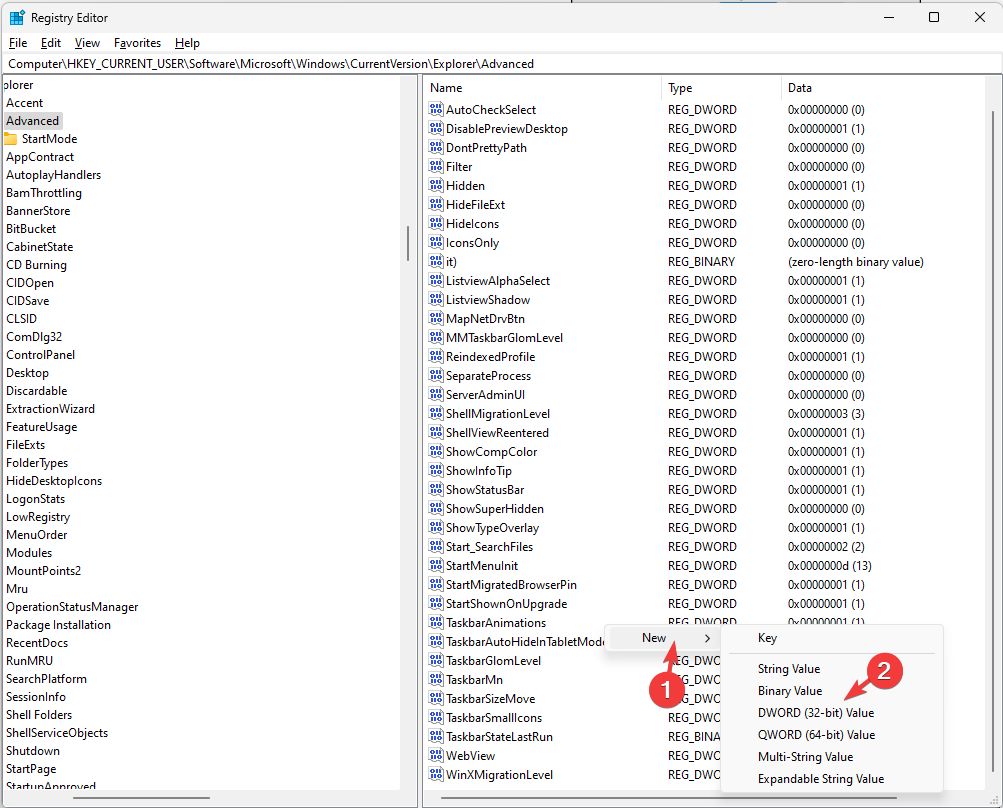Click the registry path address bar
This screenshot has width=1003, height=808.
(x=500, y=63)
